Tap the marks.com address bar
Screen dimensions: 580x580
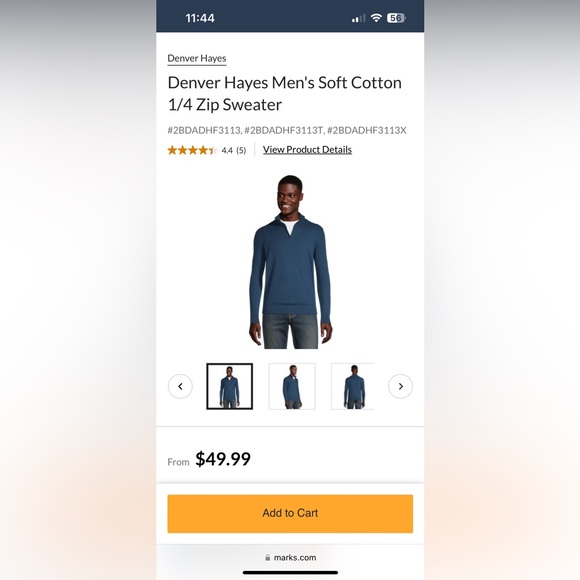coord(290,557)
